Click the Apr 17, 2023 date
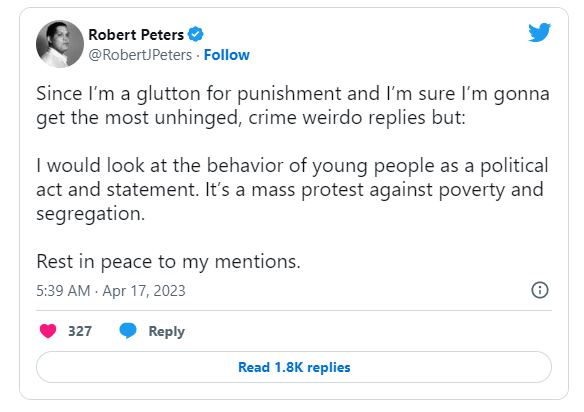 click(x=144, y=291)
